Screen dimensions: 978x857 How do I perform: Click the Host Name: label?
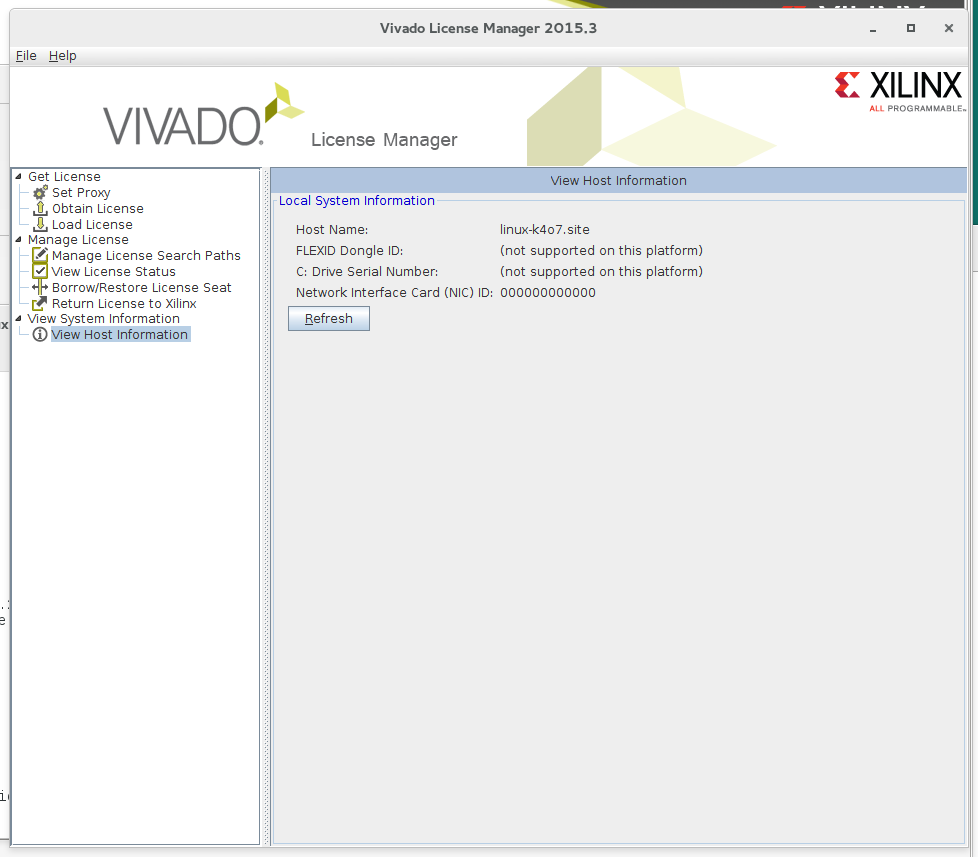click(x=332, y=230)
